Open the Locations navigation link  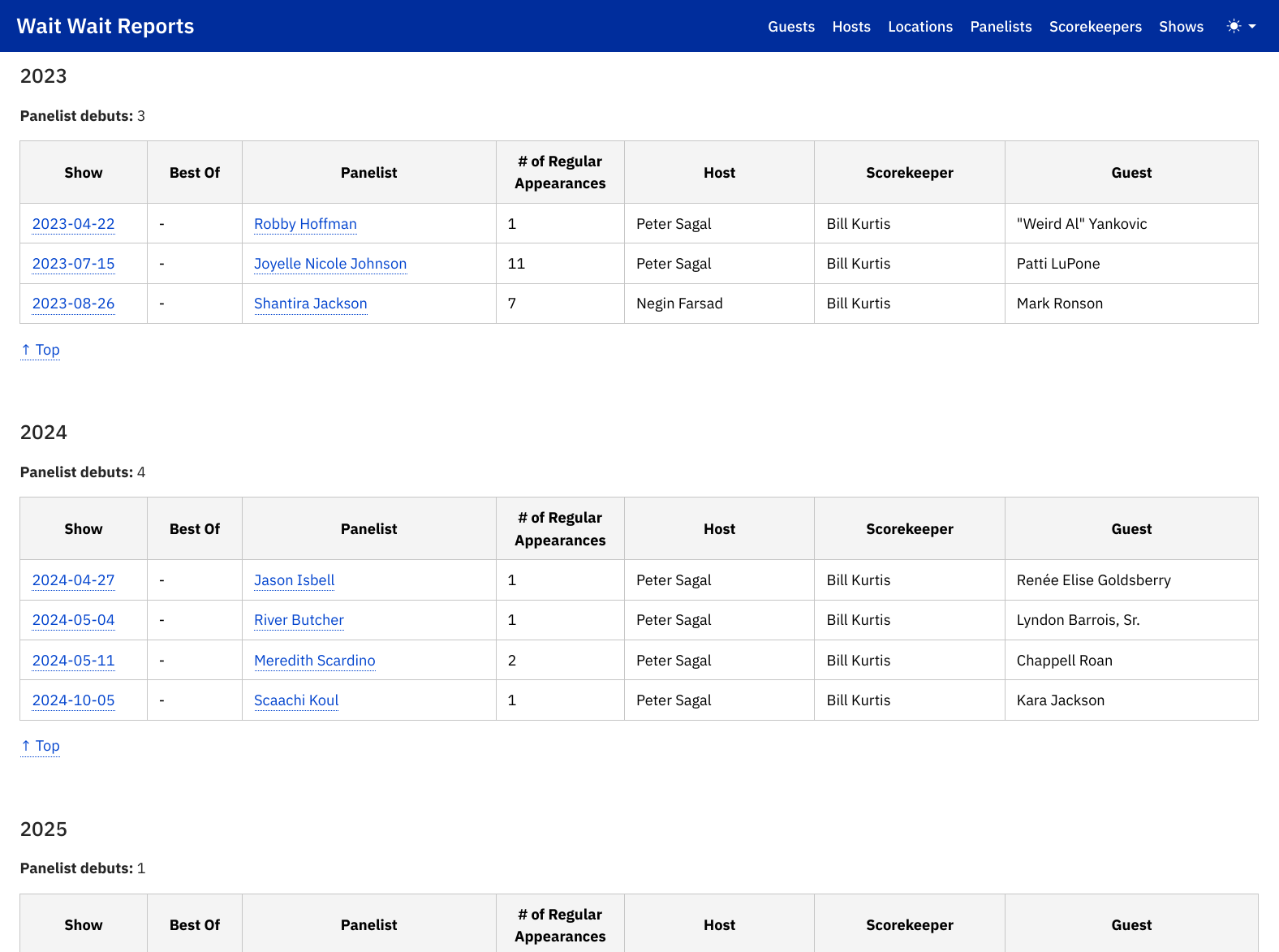(919, 27)
